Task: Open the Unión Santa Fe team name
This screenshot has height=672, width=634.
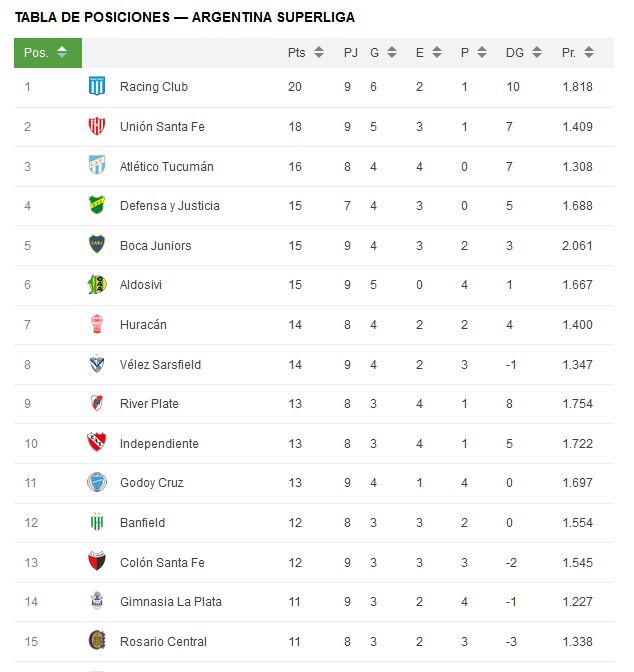Action: tap(162, 127)
